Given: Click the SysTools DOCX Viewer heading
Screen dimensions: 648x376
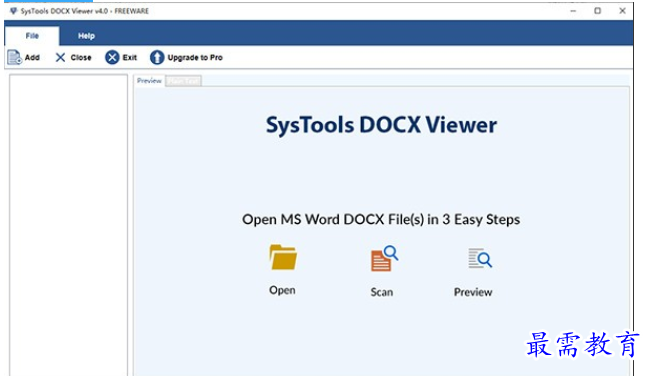Looking at the screenshot, I should (x=381, y=125).
